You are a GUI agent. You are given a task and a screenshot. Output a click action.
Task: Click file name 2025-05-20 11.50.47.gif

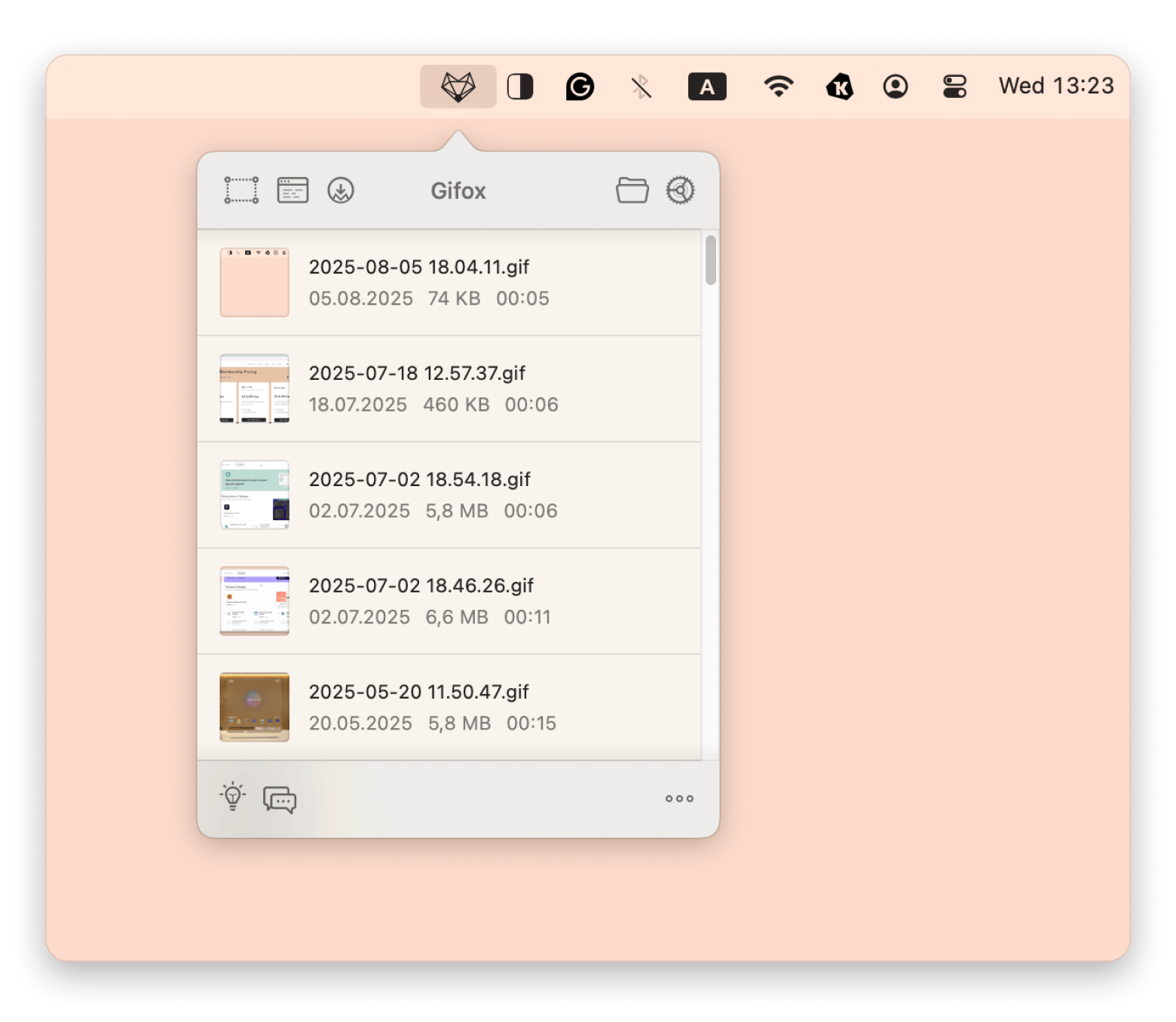(419, 692)
